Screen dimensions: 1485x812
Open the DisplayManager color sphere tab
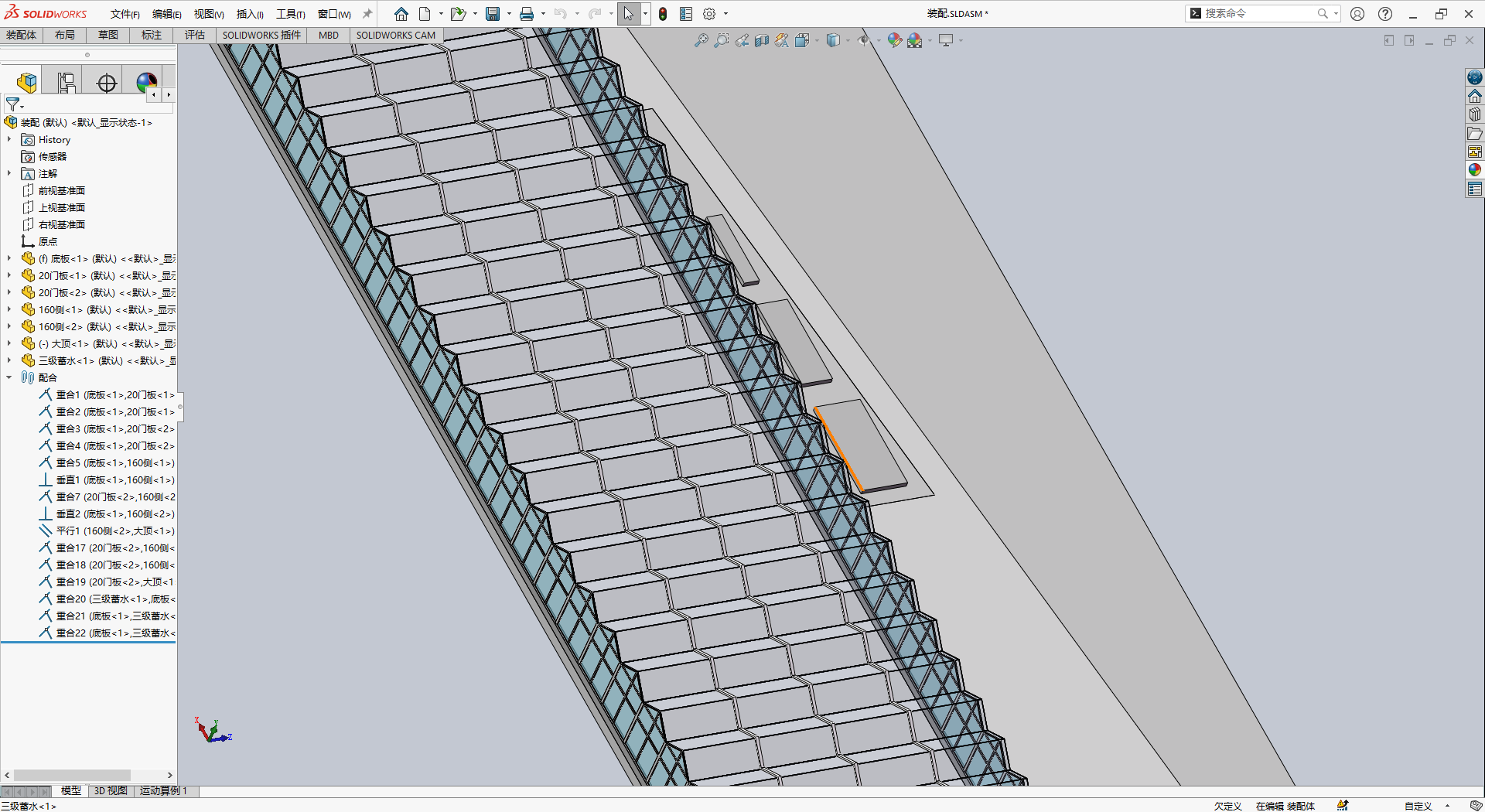(x=146, y=82)
